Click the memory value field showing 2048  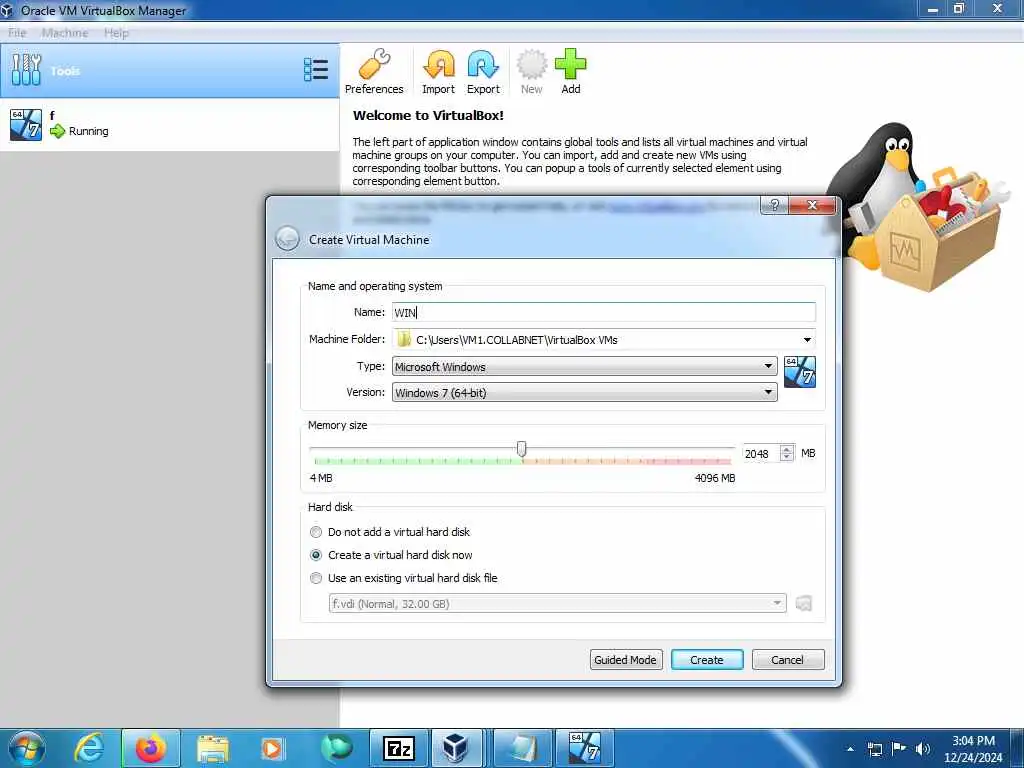tap(761, 453)
